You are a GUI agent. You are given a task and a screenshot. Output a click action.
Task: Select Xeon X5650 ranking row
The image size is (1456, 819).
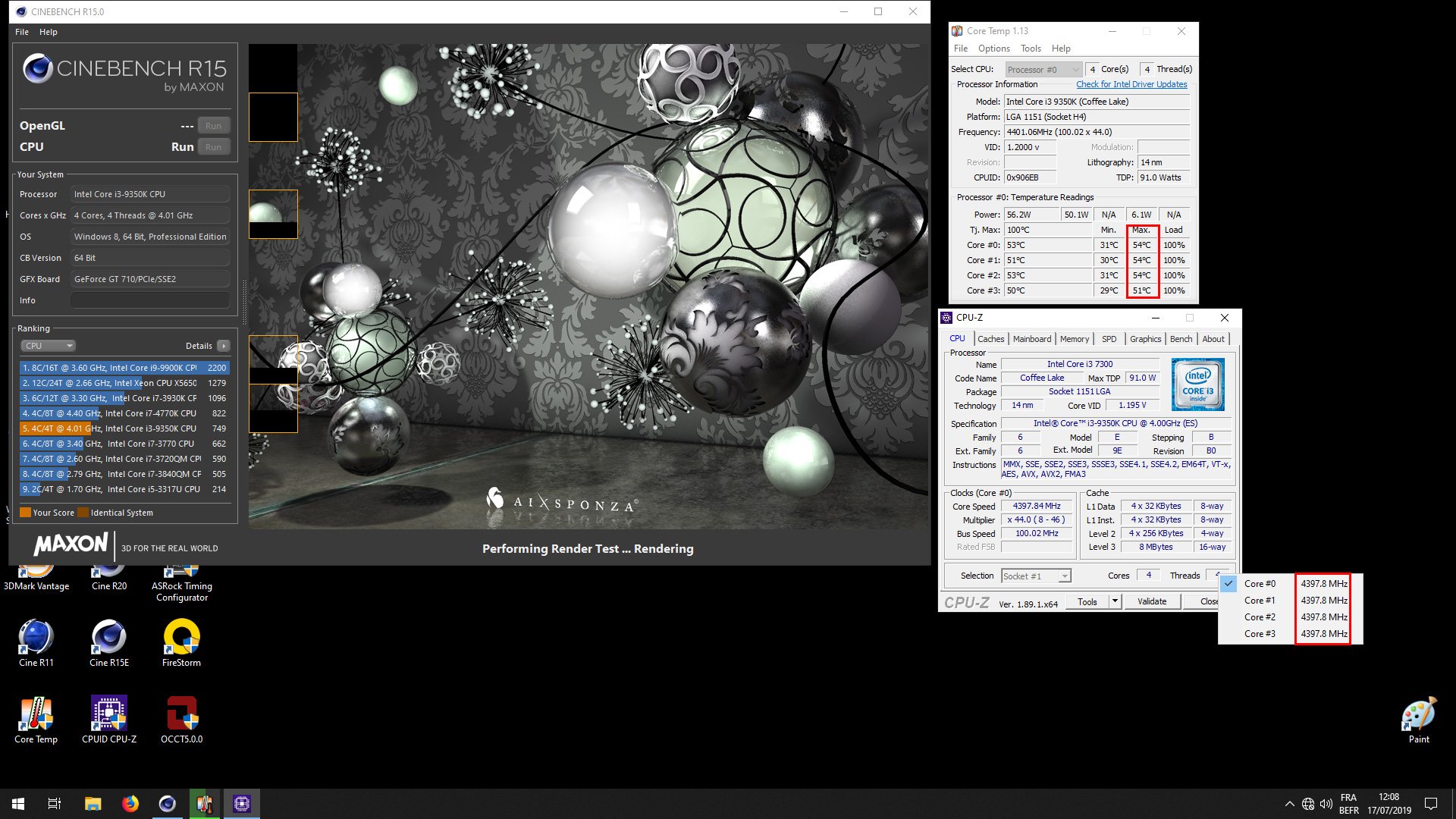(124, 383)
